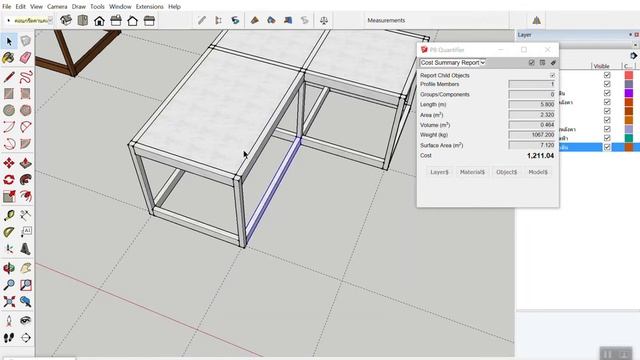Click the table icon in PB Quantifier header
The image size is (640, 360).
click(542, 62)
